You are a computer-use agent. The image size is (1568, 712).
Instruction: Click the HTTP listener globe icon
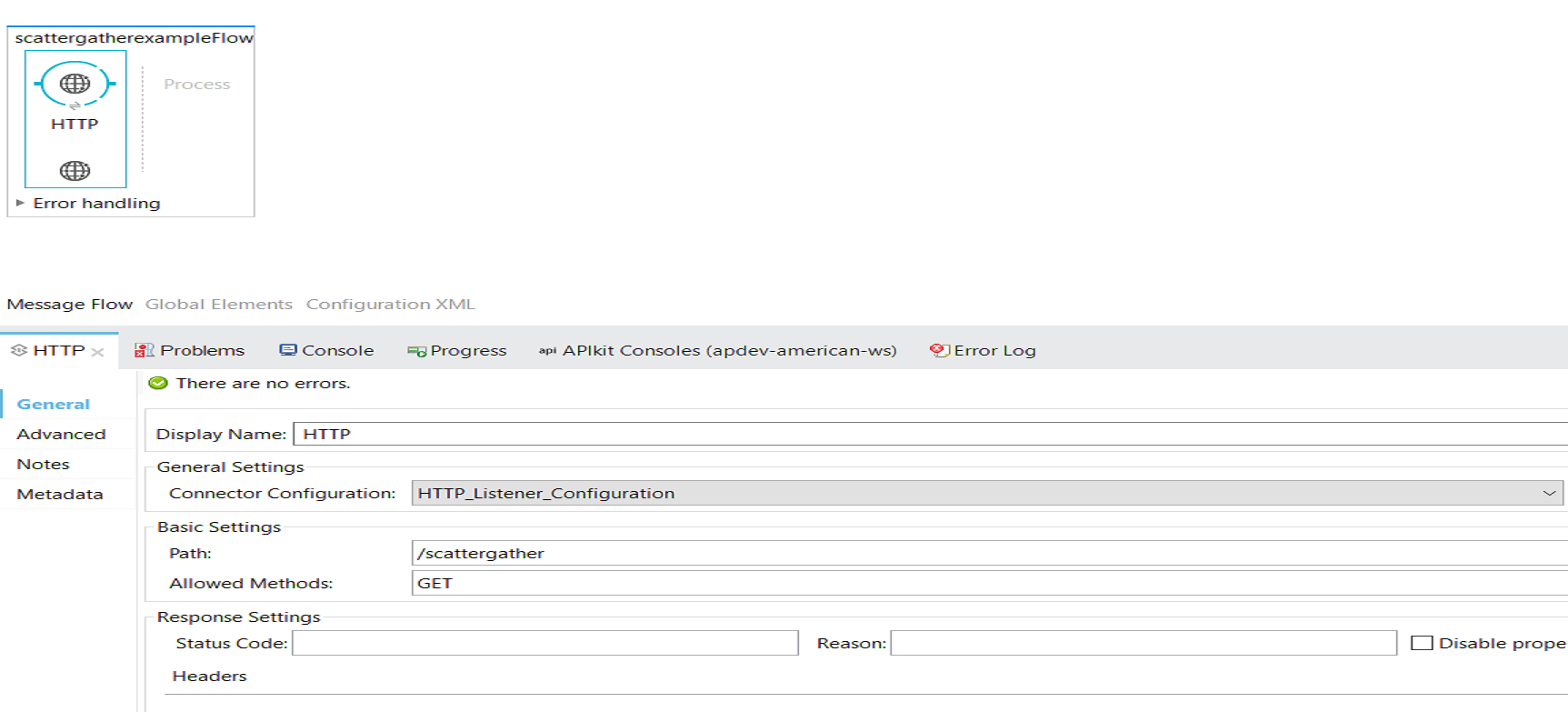click(75, 84)
